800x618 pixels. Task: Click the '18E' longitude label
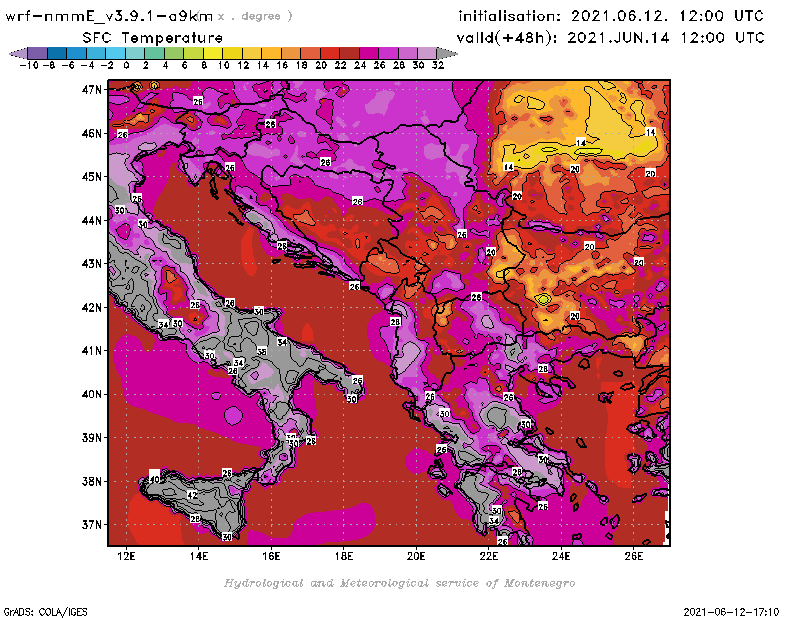pos(343,556)
